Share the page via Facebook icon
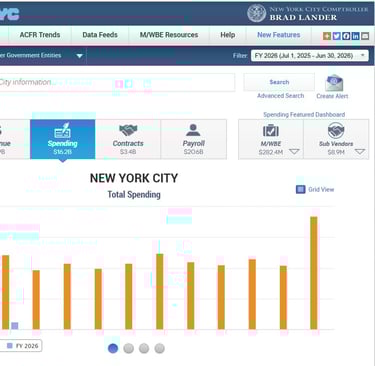This screenshot has width=375, height=366. coord(346,36)
